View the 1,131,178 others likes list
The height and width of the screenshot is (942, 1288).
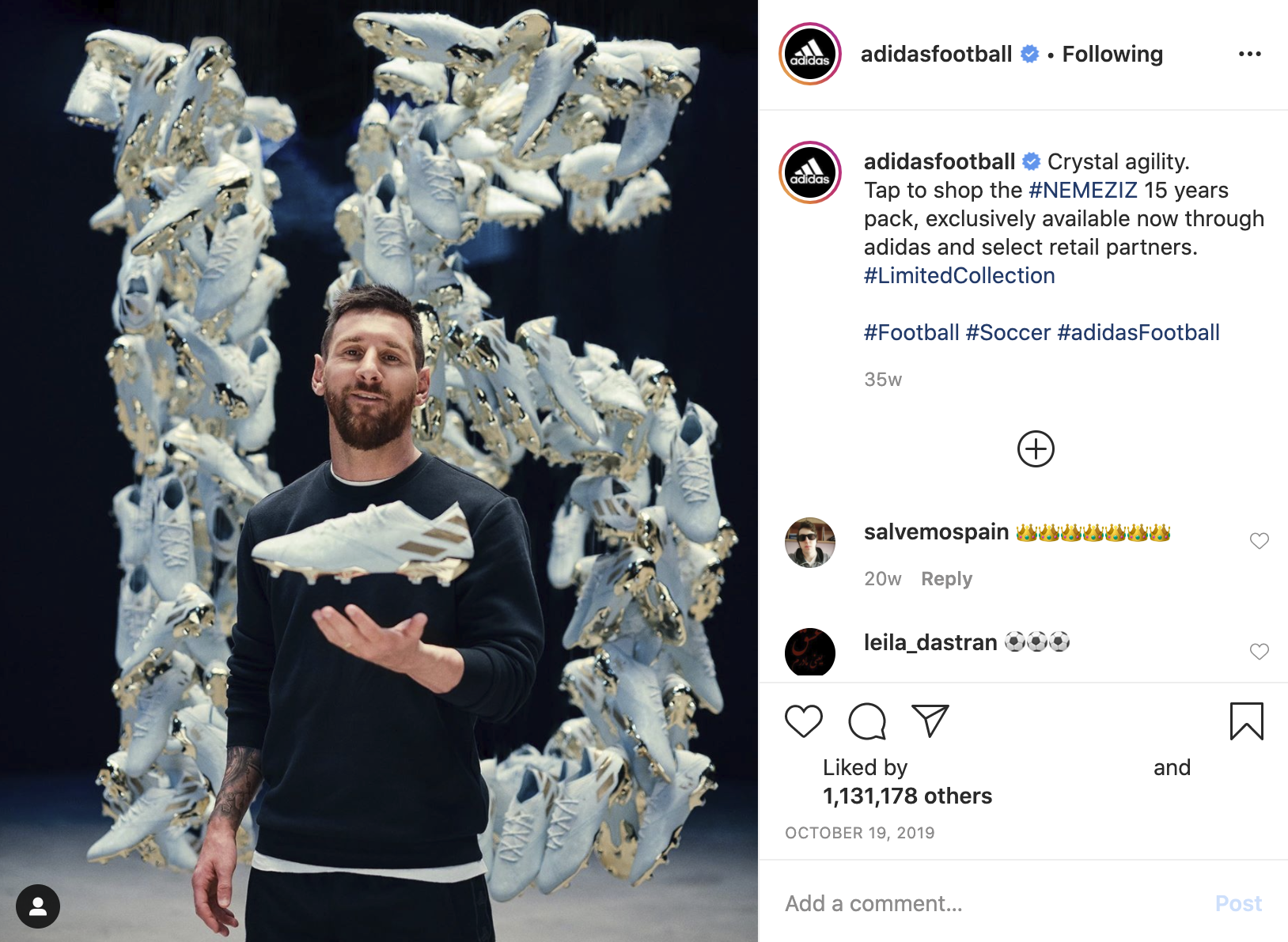tap(907, 796)
